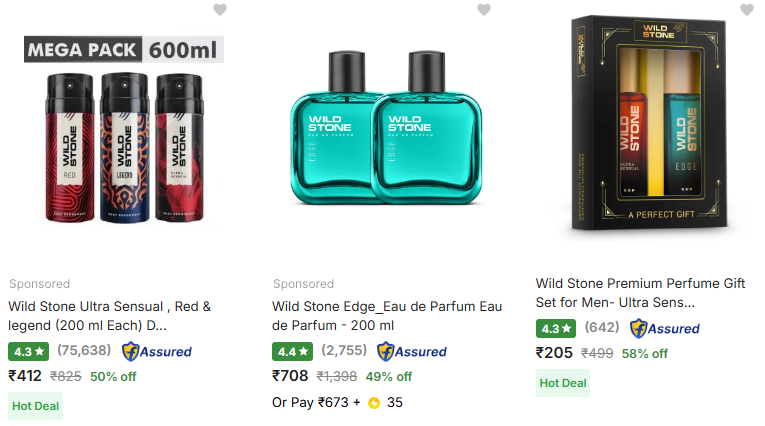Click the ₹708 price on Edge perfume
The height and width of the screenshot is (426, 765).
(290, 376)
